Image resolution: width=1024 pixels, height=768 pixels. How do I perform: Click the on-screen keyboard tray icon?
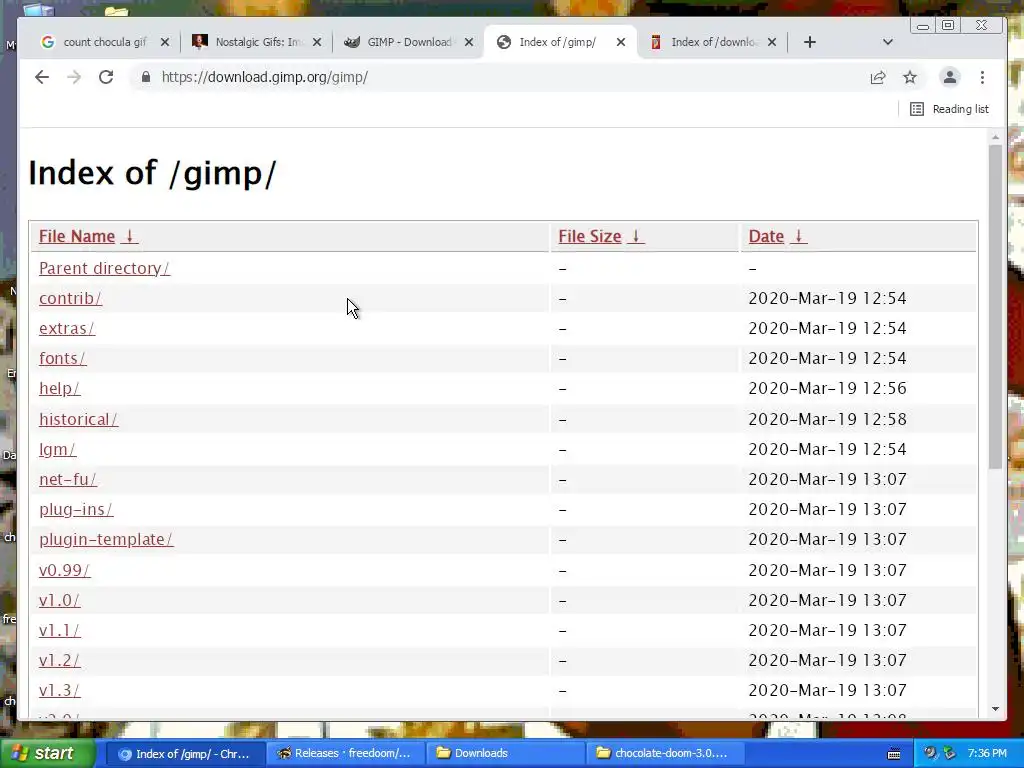894,754
